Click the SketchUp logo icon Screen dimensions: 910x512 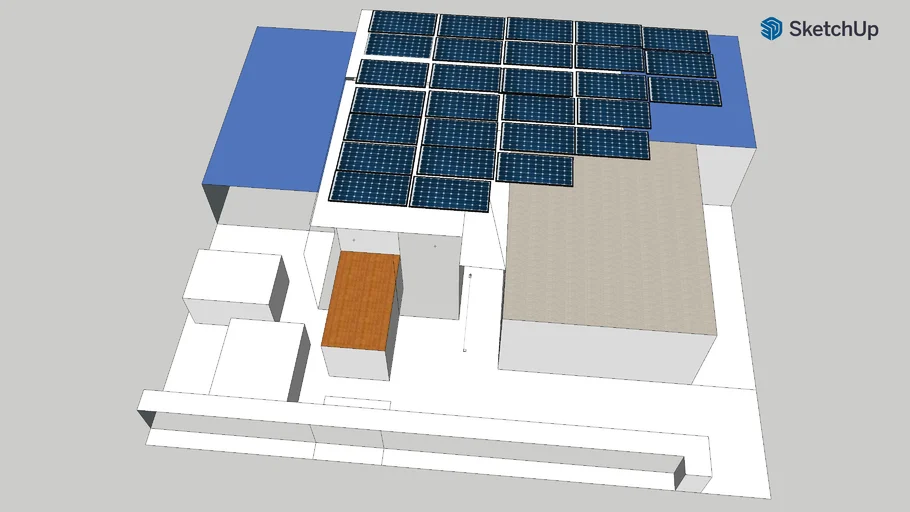771,29
